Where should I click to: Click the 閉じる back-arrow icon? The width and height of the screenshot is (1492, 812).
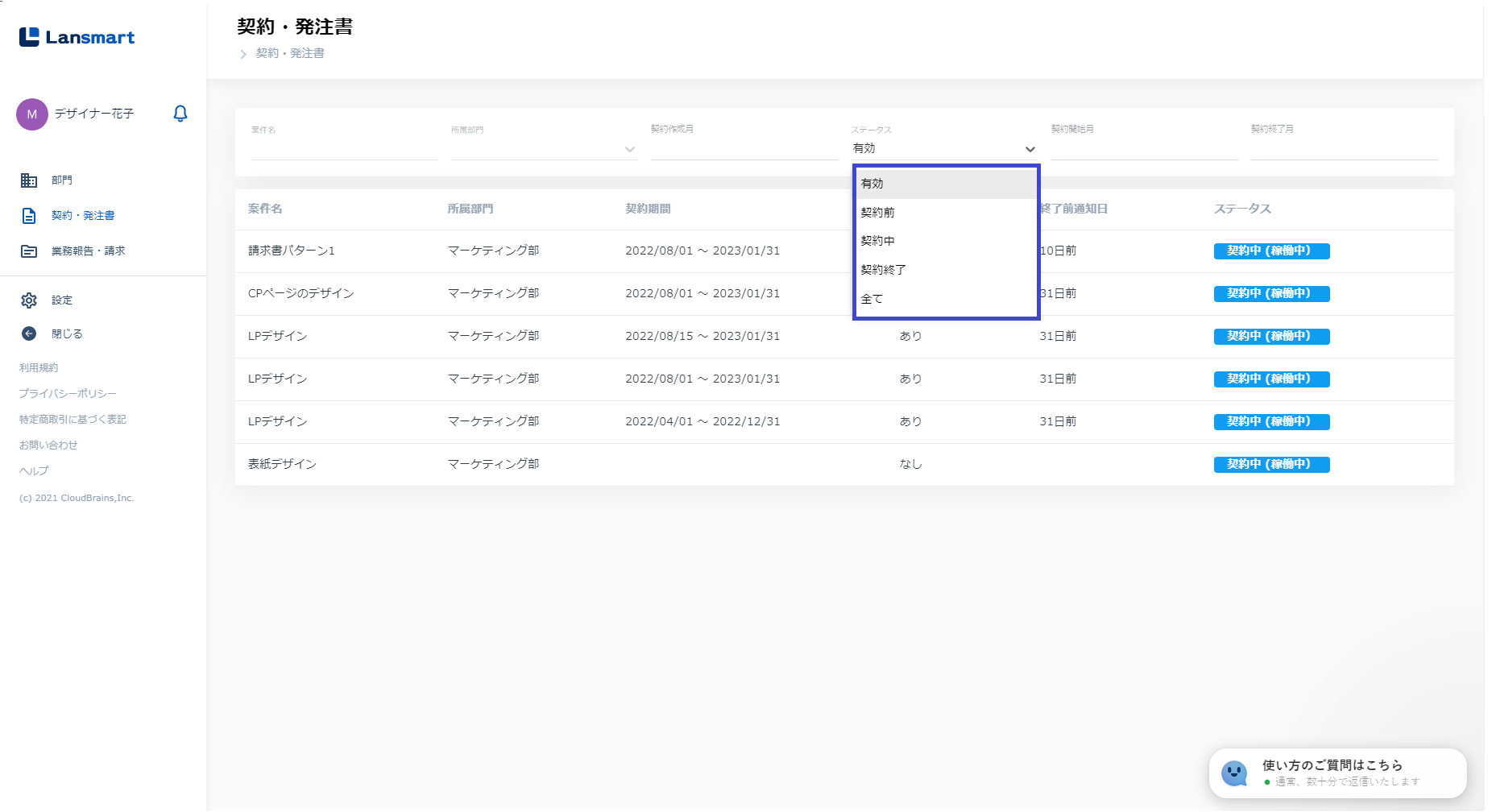click(x=29, y=333)
